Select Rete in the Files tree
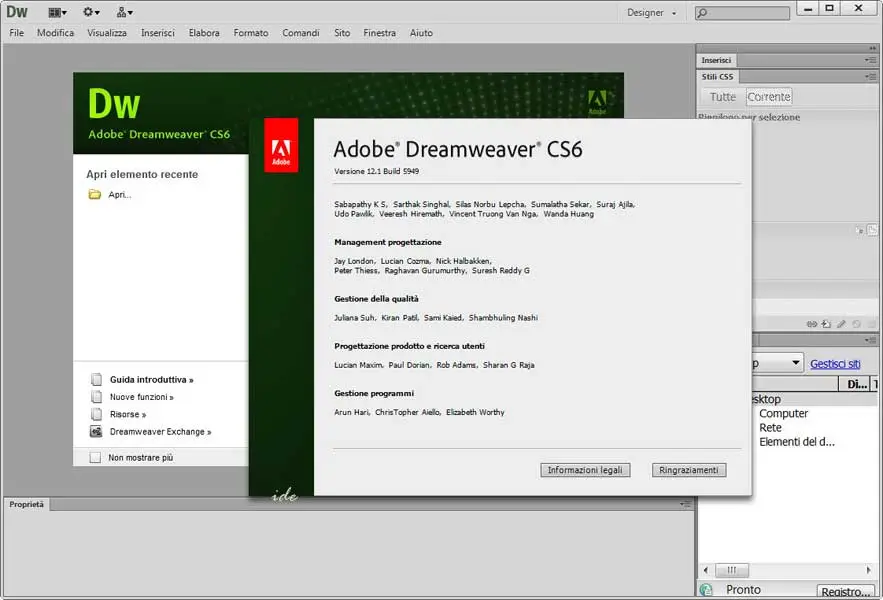This screenshot has width=883, height=600. pyautogui.click(x=770, y=428)
